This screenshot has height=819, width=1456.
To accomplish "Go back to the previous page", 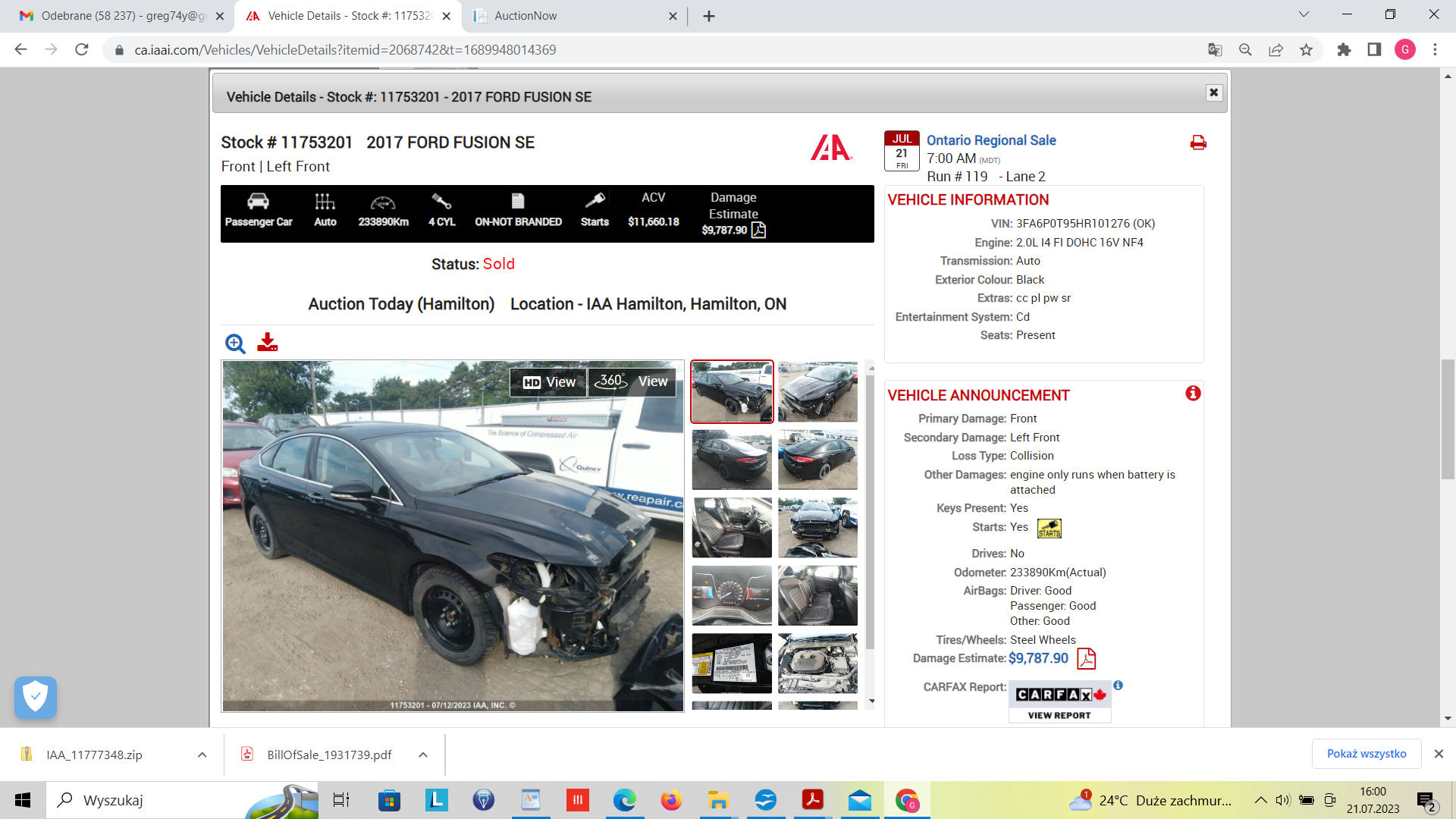I will tap(21, 50).
